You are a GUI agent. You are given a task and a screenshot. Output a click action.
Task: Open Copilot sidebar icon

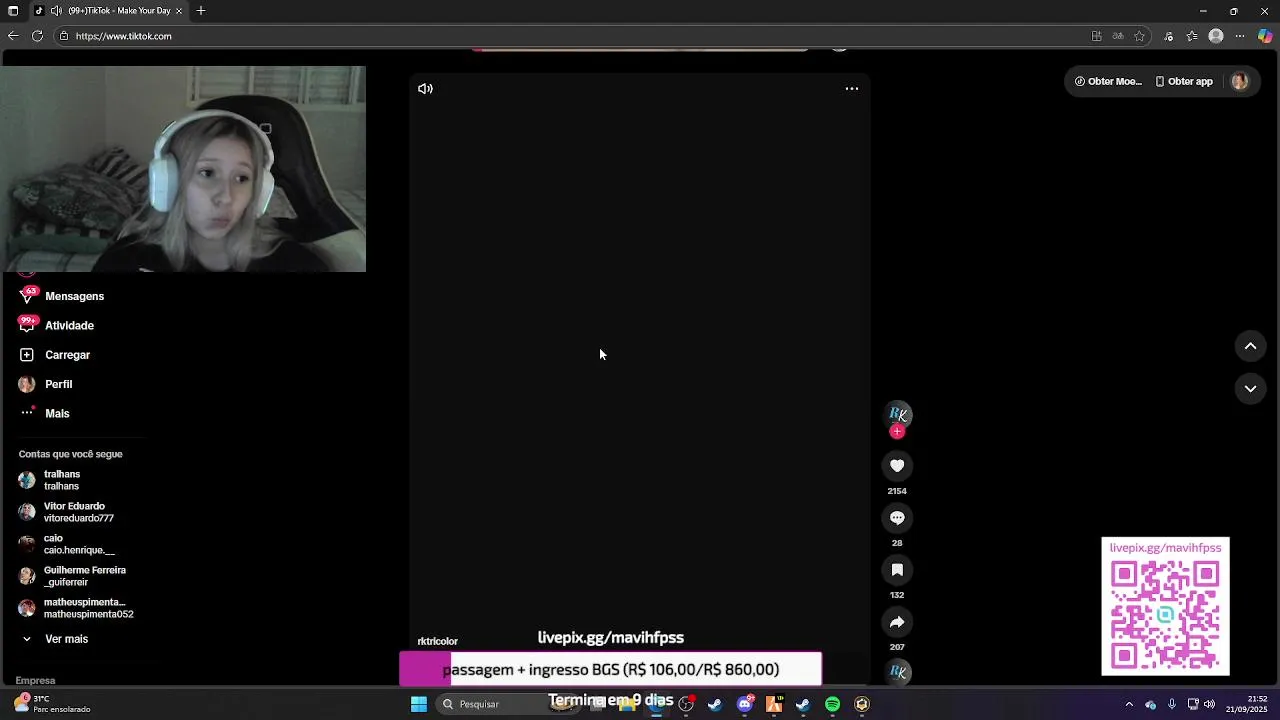pos(1265,36)
